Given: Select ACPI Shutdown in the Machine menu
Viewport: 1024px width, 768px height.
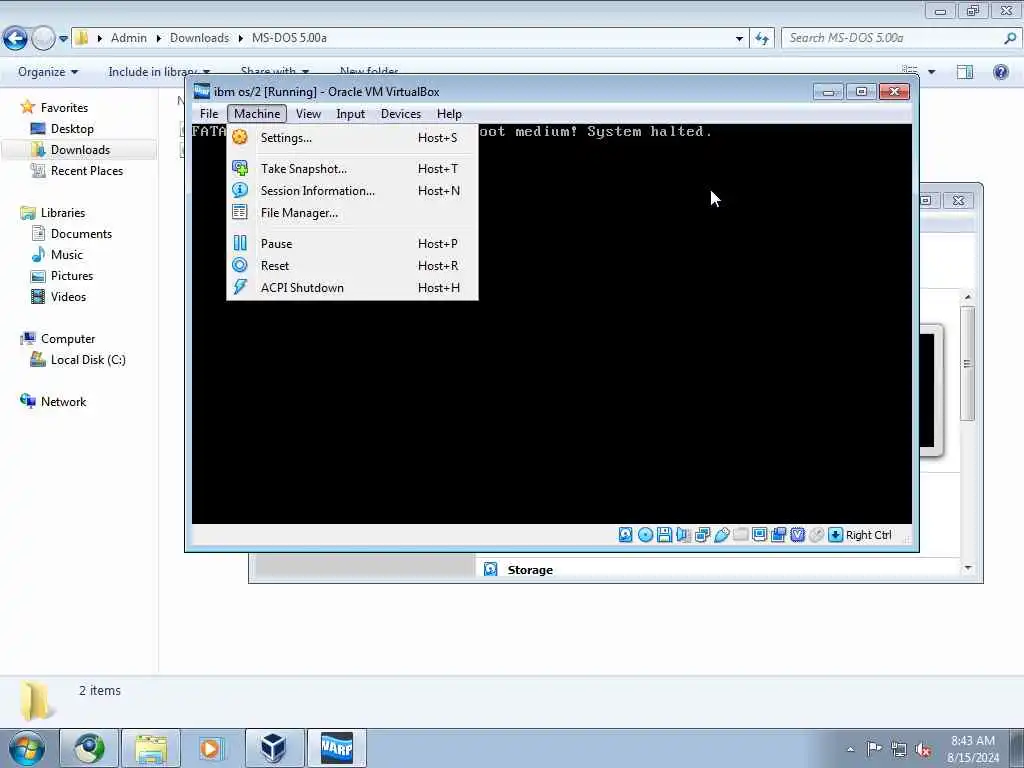Looking at the screenshot, I should click(x=352, y=288).
